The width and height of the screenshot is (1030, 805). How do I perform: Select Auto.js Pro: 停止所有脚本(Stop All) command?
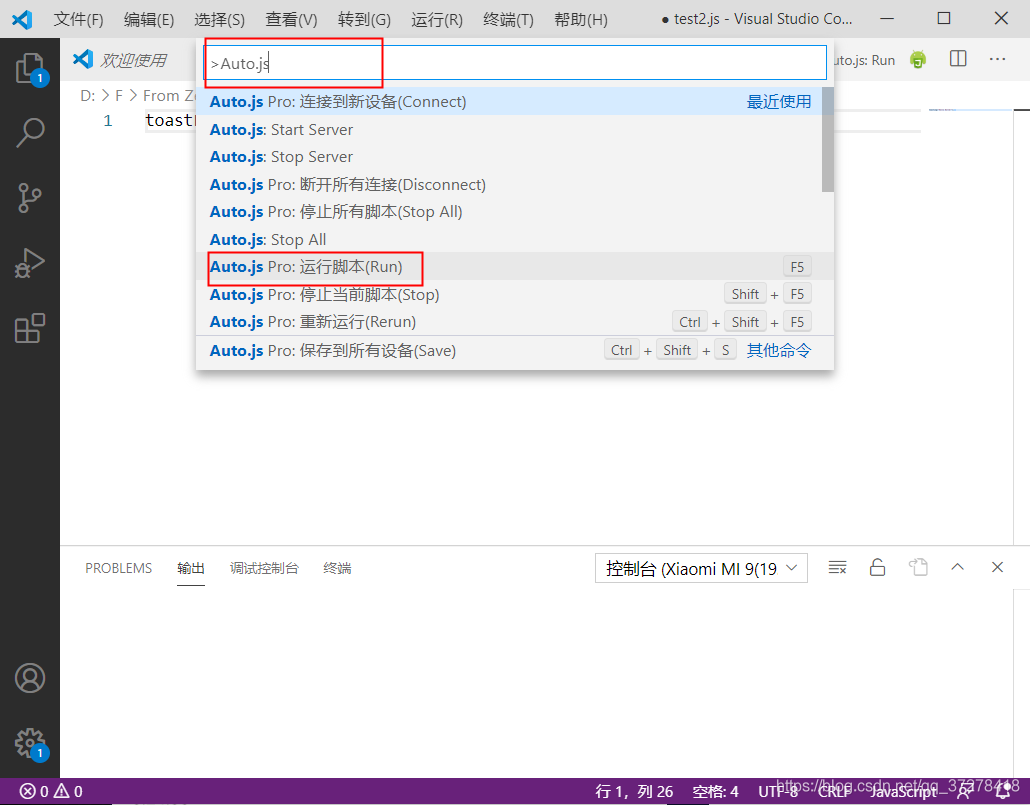pyautogui.click(x=509, y=212)
